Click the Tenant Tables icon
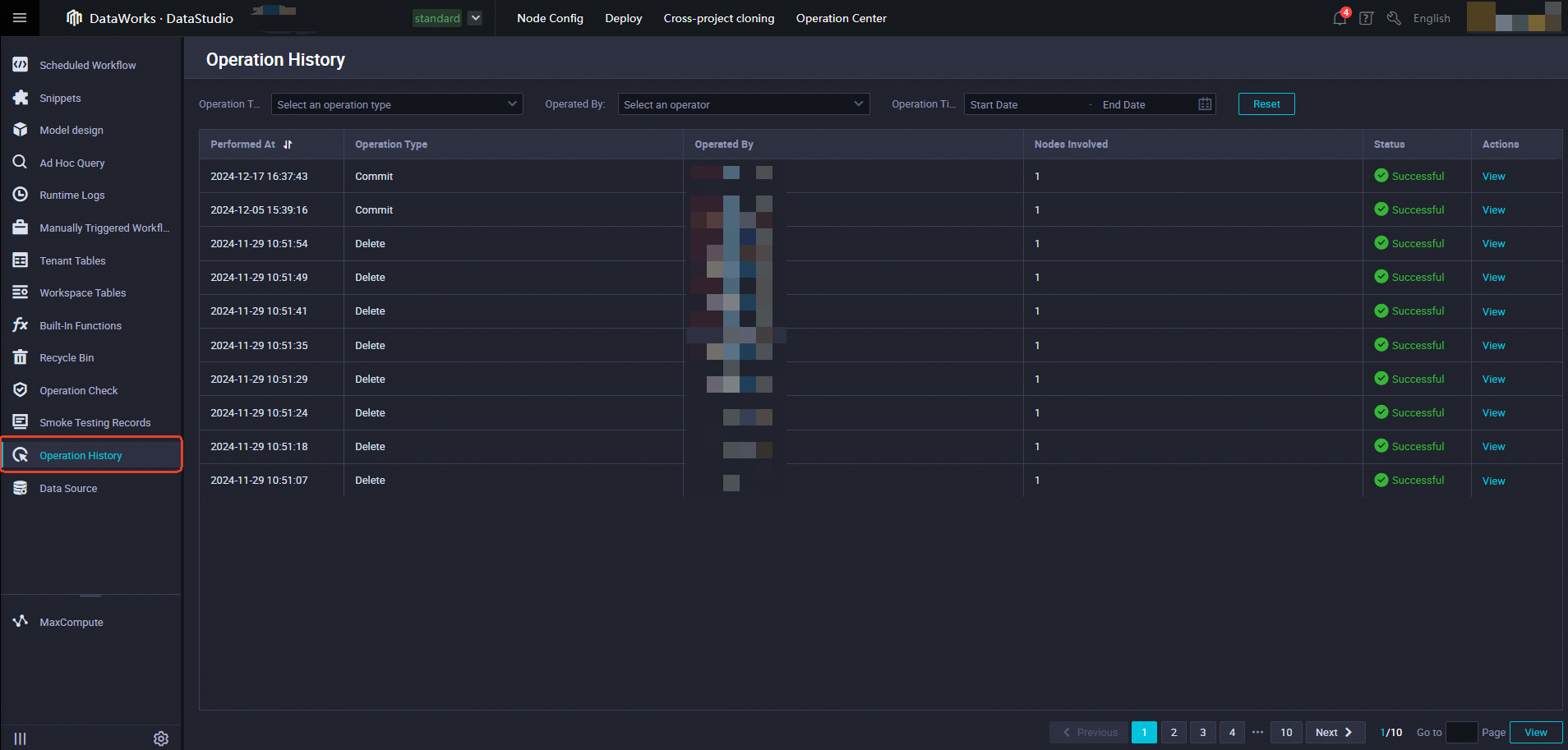1568x750 pixels. [x=21, y=260]
